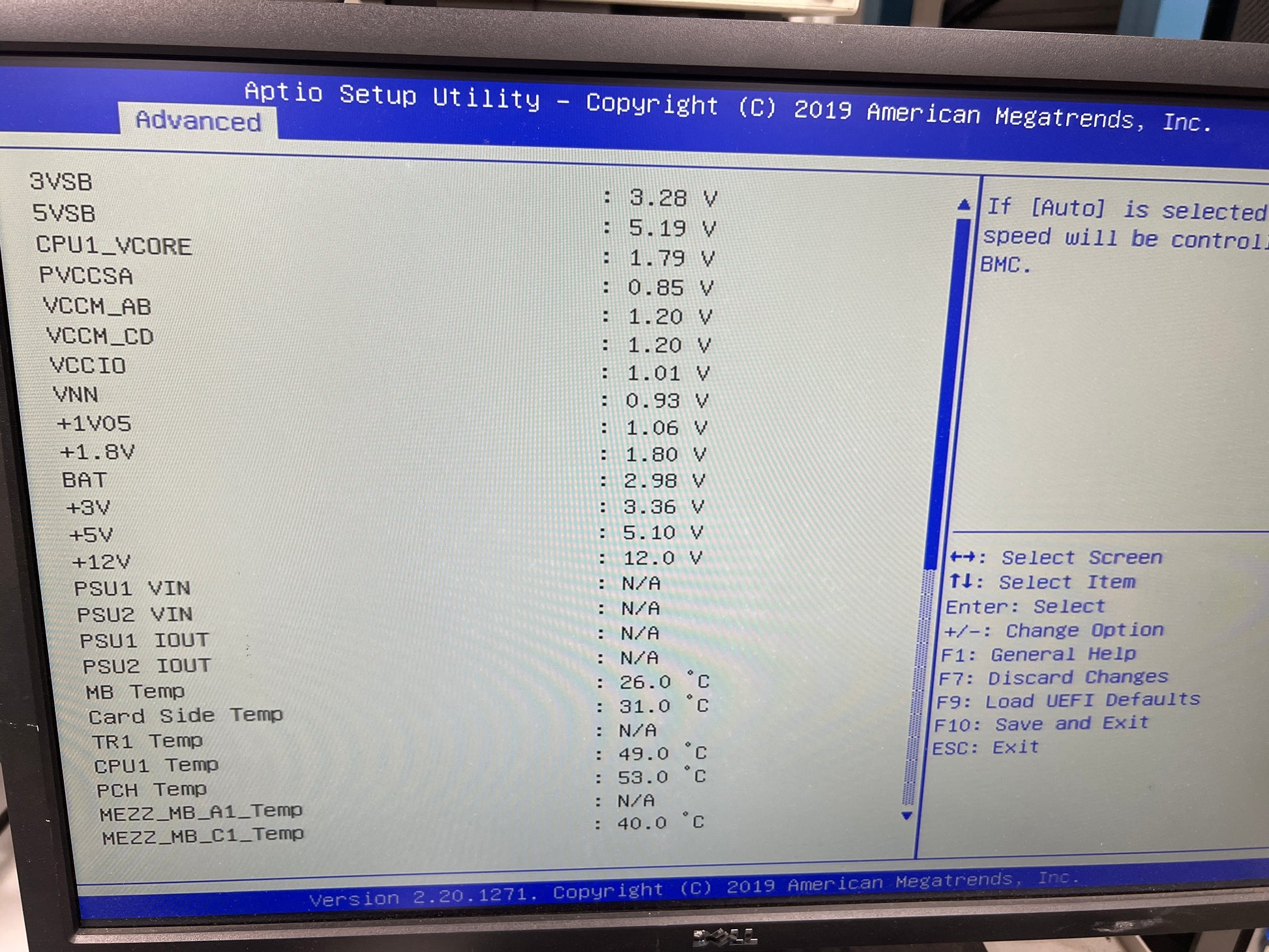This screenshot has width=1269, height=952.
Task: Click the left-right arrows Select Screen icon
Action: click(x=964, y=557)
